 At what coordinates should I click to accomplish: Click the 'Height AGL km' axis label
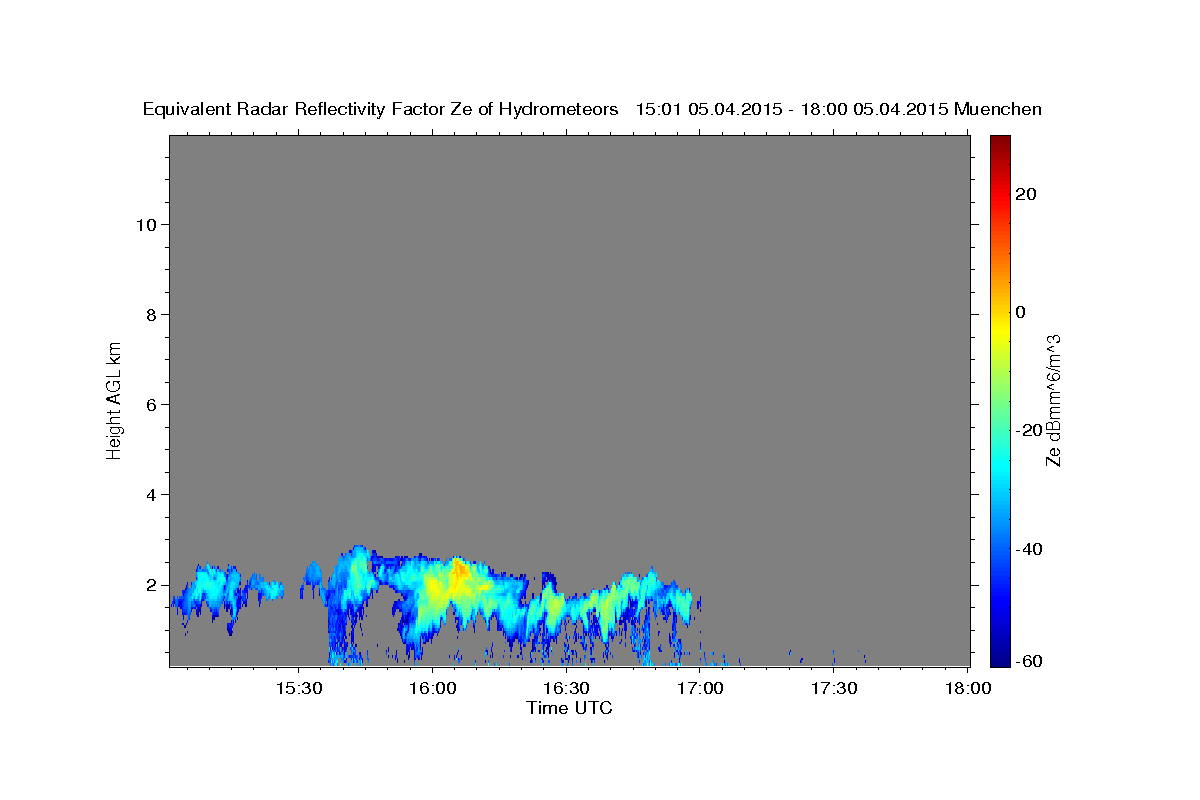click(x=115, y=399)
